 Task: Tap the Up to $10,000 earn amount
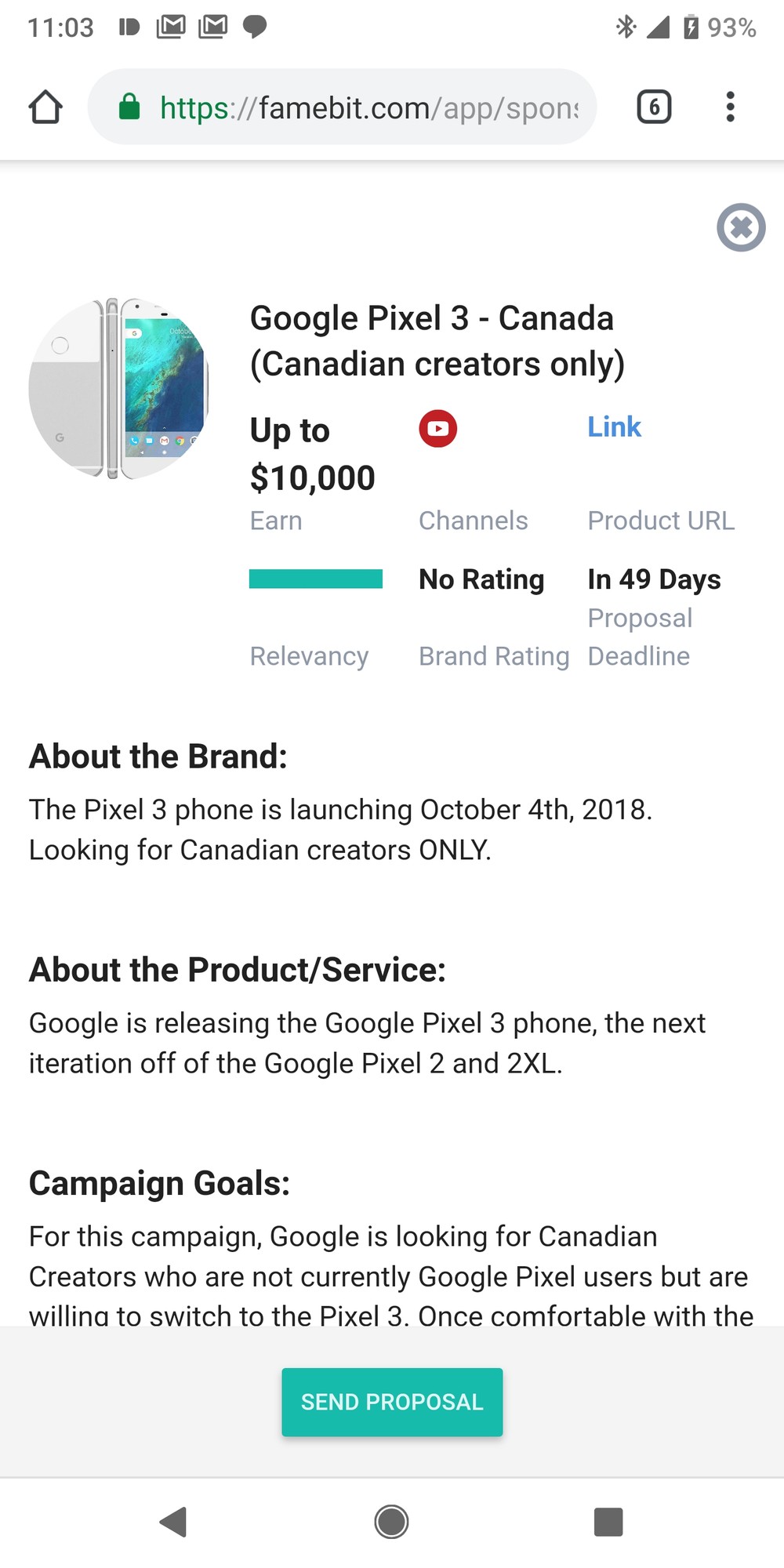point(312,454)
